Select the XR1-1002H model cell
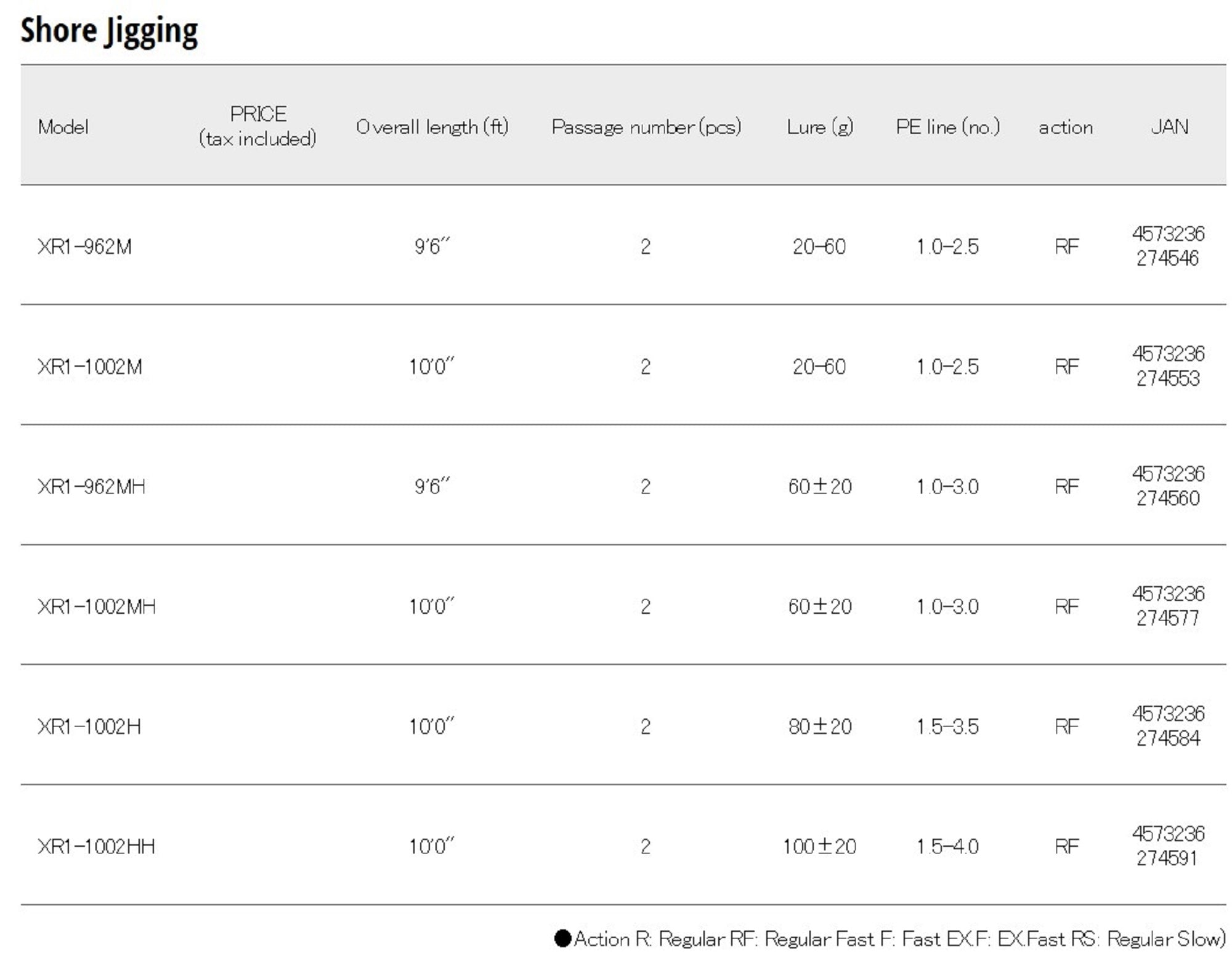This screenshot has height=954, width=1232. 89,727
